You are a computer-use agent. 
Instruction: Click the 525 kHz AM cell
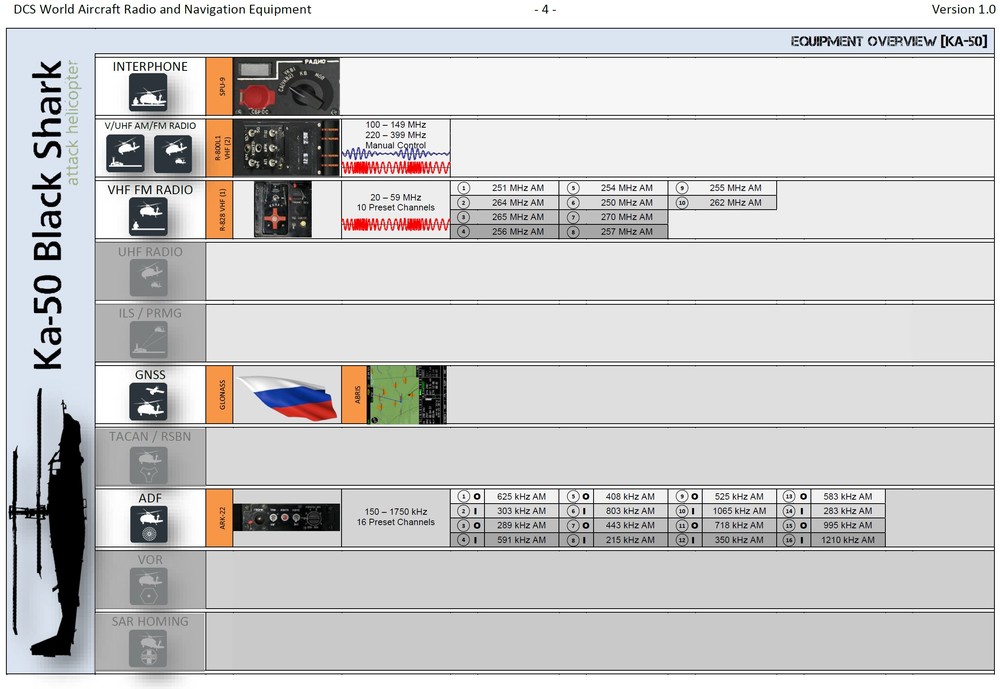[739, 496]
